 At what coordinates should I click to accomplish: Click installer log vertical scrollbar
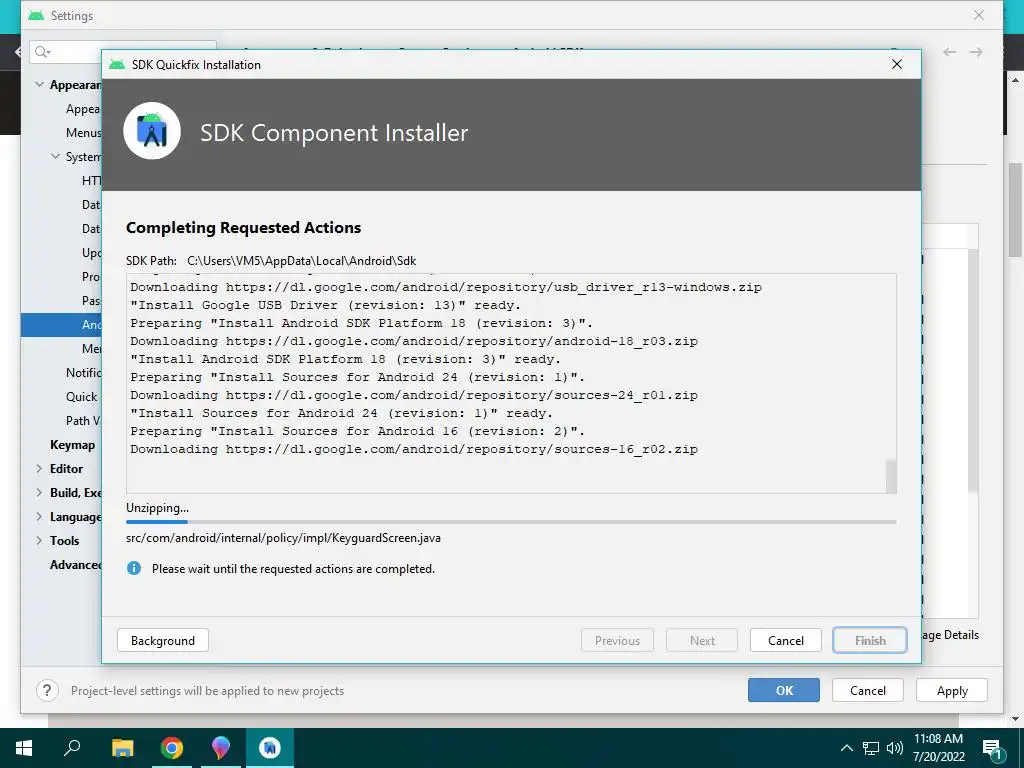coord(891,477)
